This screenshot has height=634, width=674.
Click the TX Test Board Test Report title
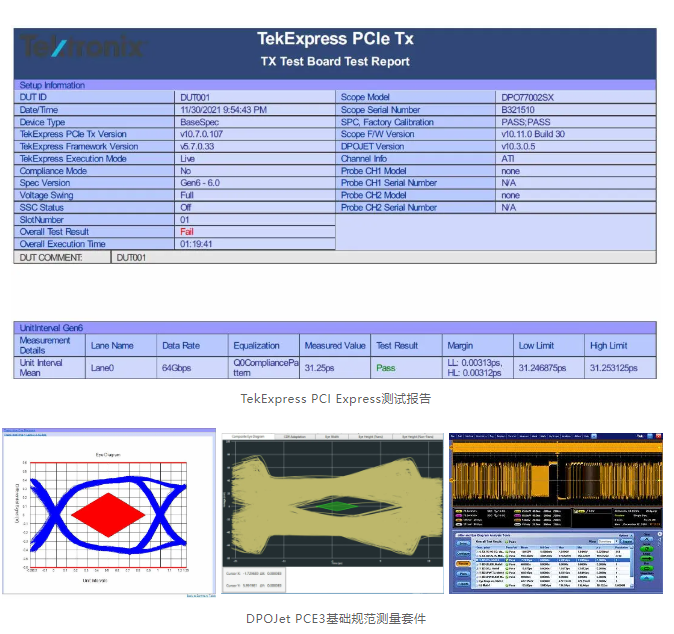pos(335,62)
